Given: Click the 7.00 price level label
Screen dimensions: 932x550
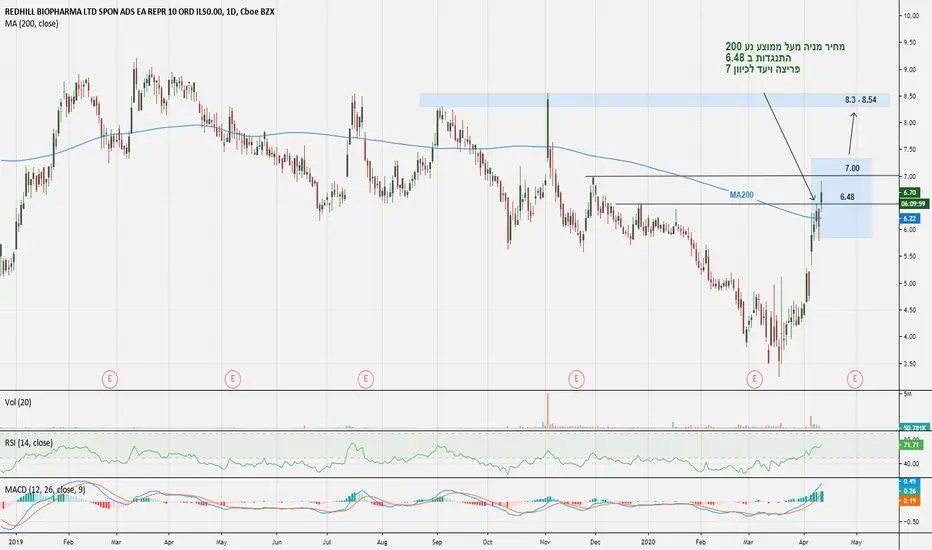Looking at the screenshot, I should (852, 168).
